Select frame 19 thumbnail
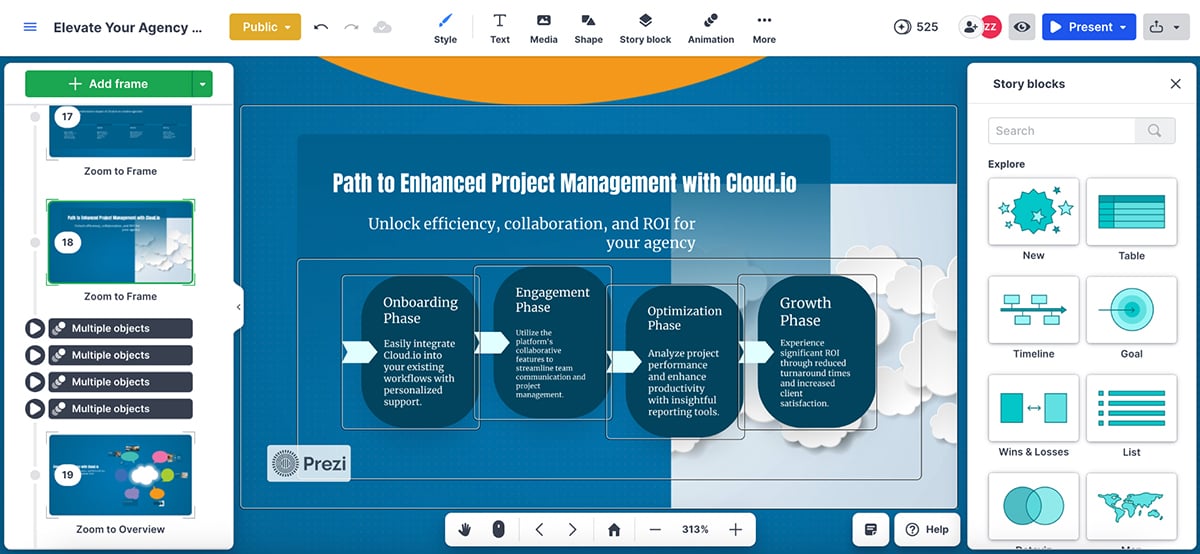Viewport: 1200px width, 554px height. 120,475
